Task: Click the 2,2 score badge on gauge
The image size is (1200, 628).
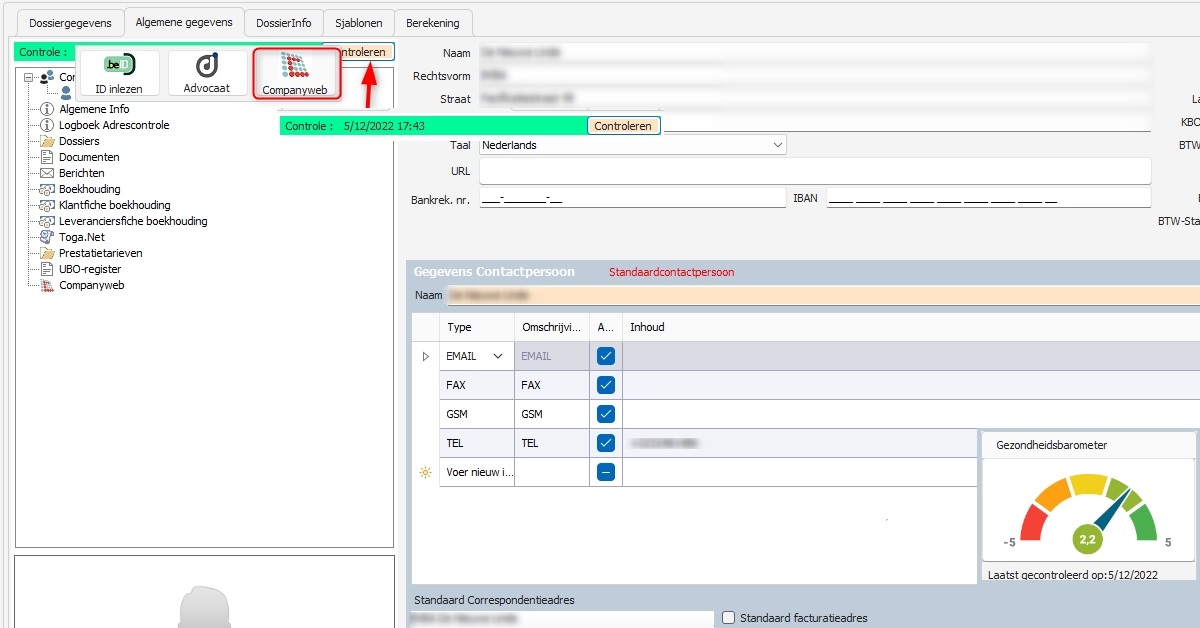Action: [x=1087, y=540]
